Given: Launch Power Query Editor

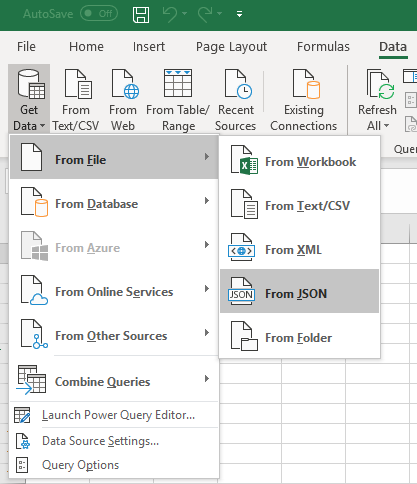Looking at the screenshot, I should coord(114,415).
